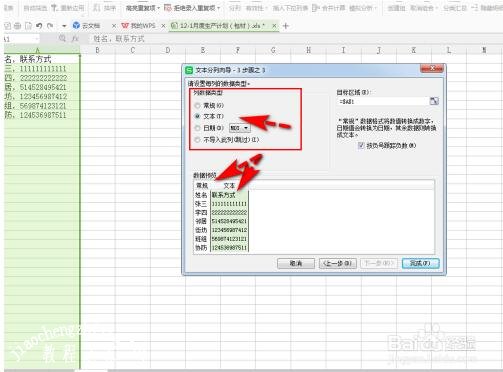Click the 上一步 button in the wizard
The height and width of the screenshot is (372, 503).
coord(337,263)
